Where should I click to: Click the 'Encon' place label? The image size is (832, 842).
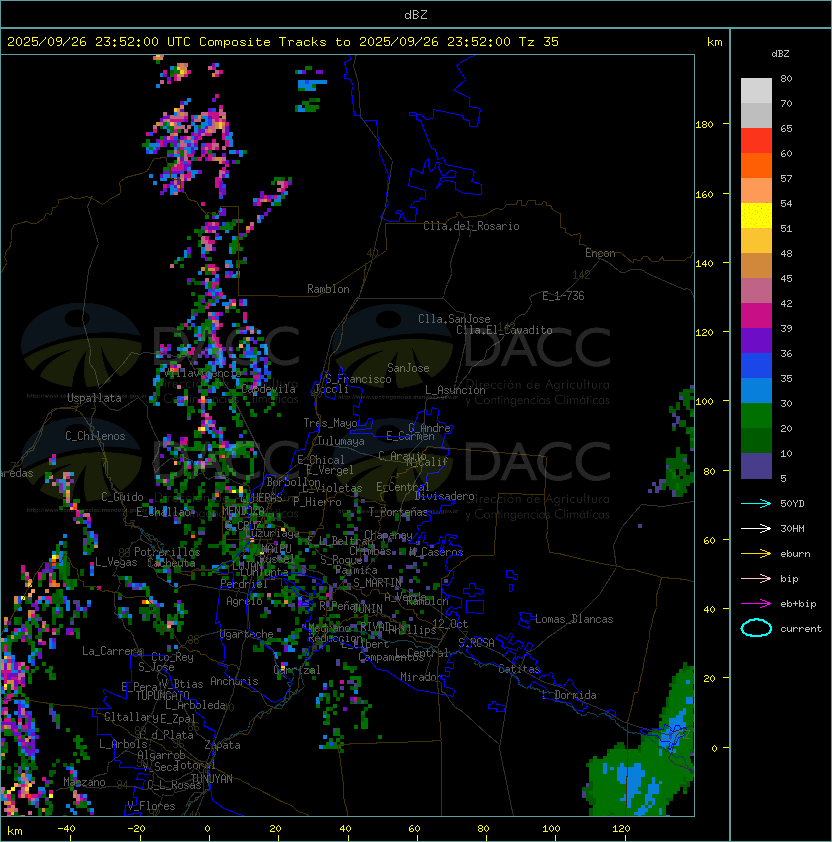click(x=600, y=253)
